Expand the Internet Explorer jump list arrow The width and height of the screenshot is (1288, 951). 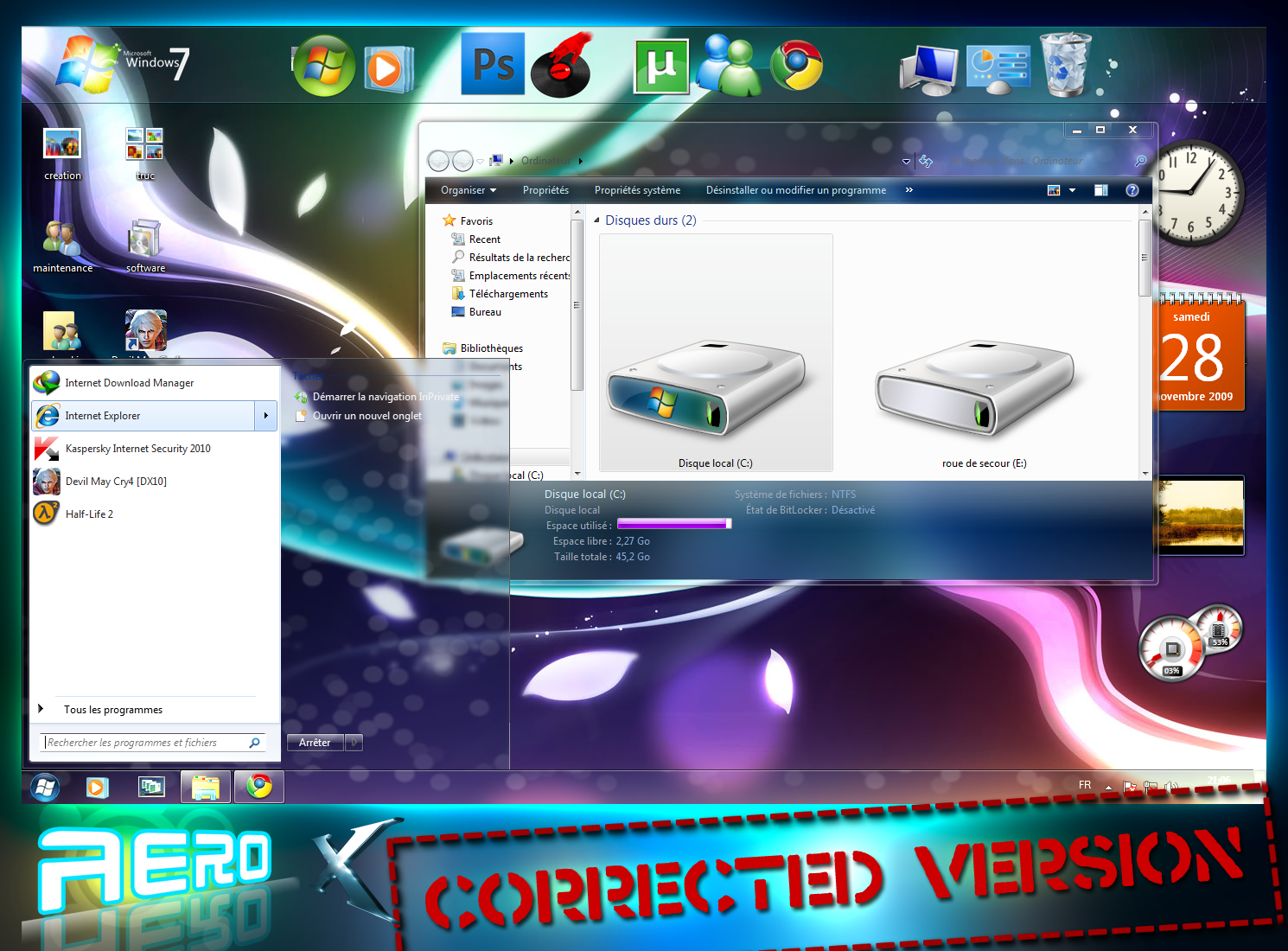coord(265,416)
